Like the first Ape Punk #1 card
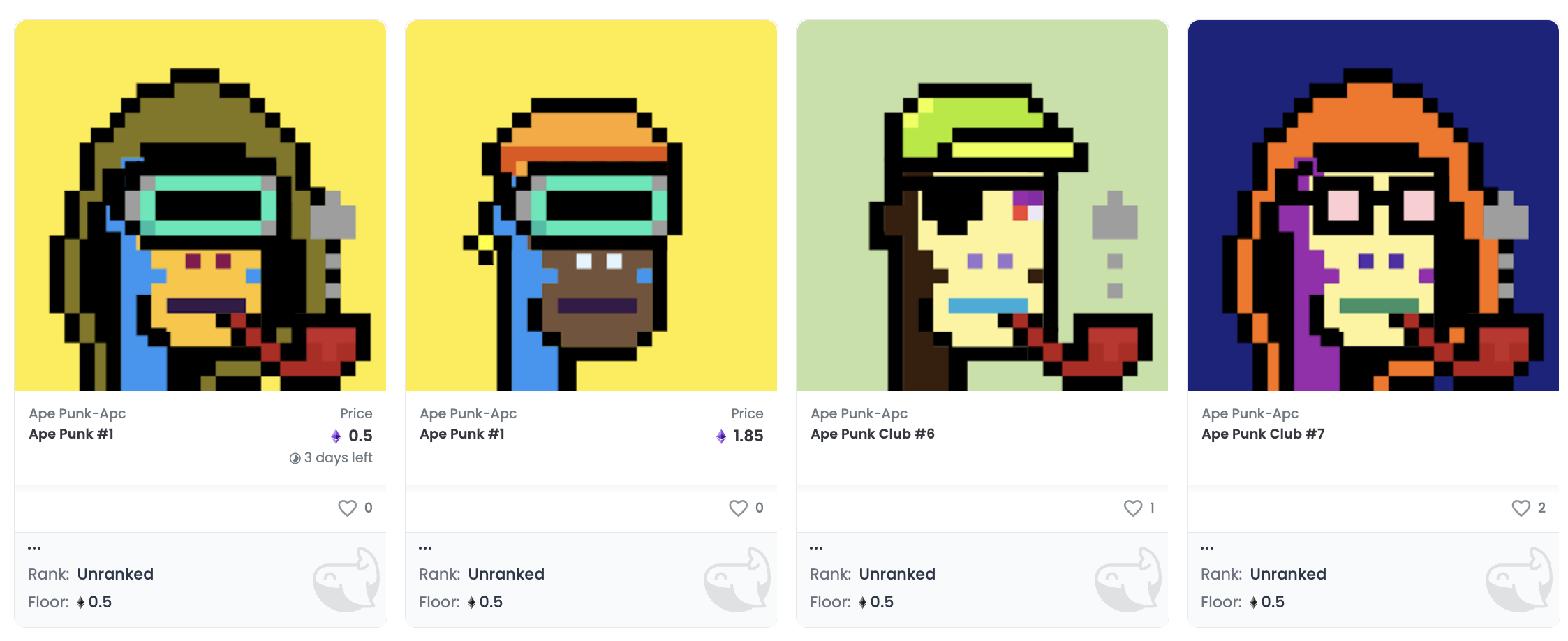The image size is (1568, 641). 347,508
